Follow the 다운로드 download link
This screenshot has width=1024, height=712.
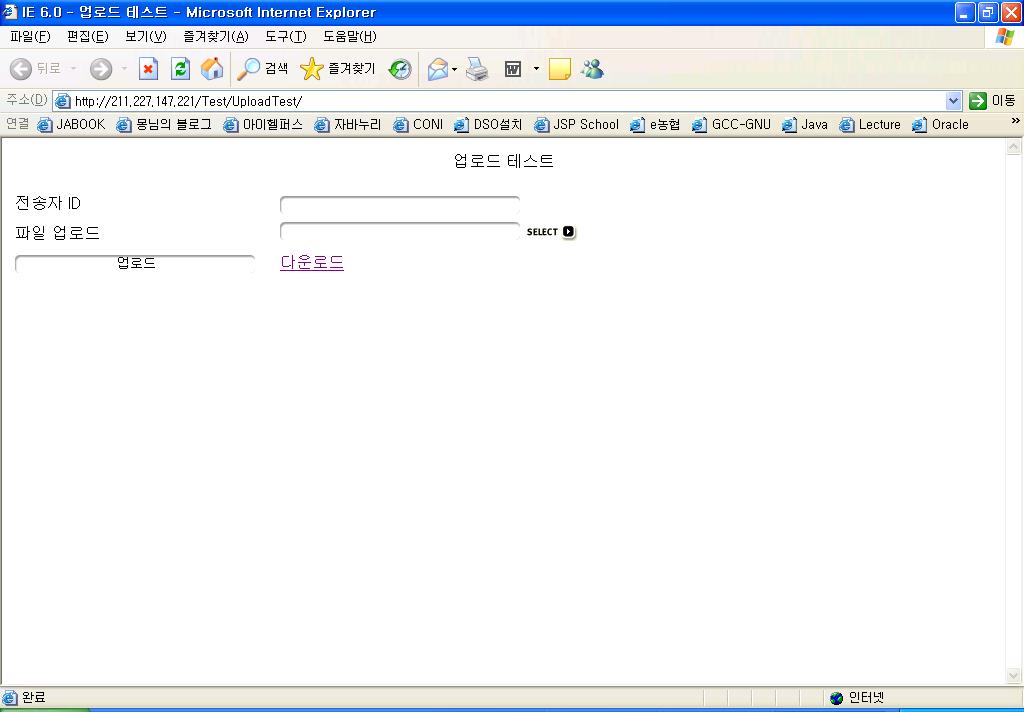pyautogui.click(x=311, y=261)
